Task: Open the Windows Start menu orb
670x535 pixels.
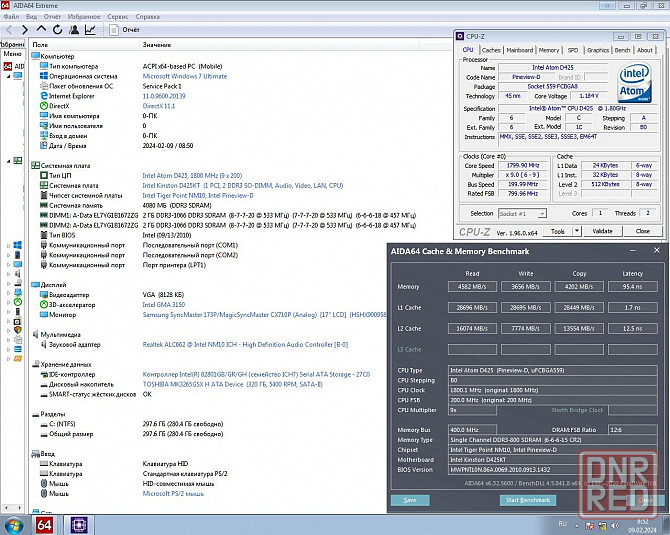Action: [x=13, y=524]
